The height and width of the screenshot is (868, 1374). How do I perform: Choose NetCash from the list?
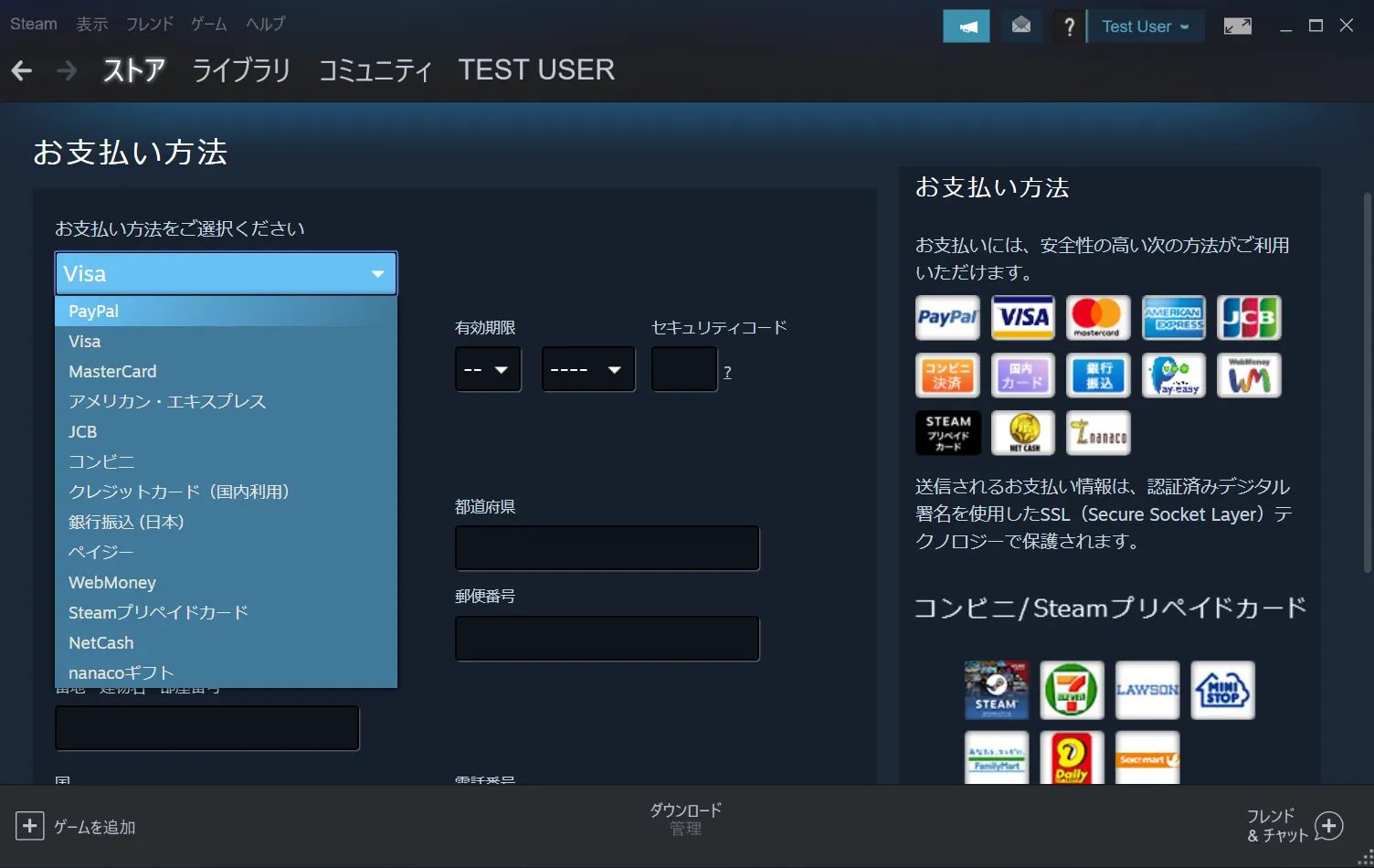226,642
